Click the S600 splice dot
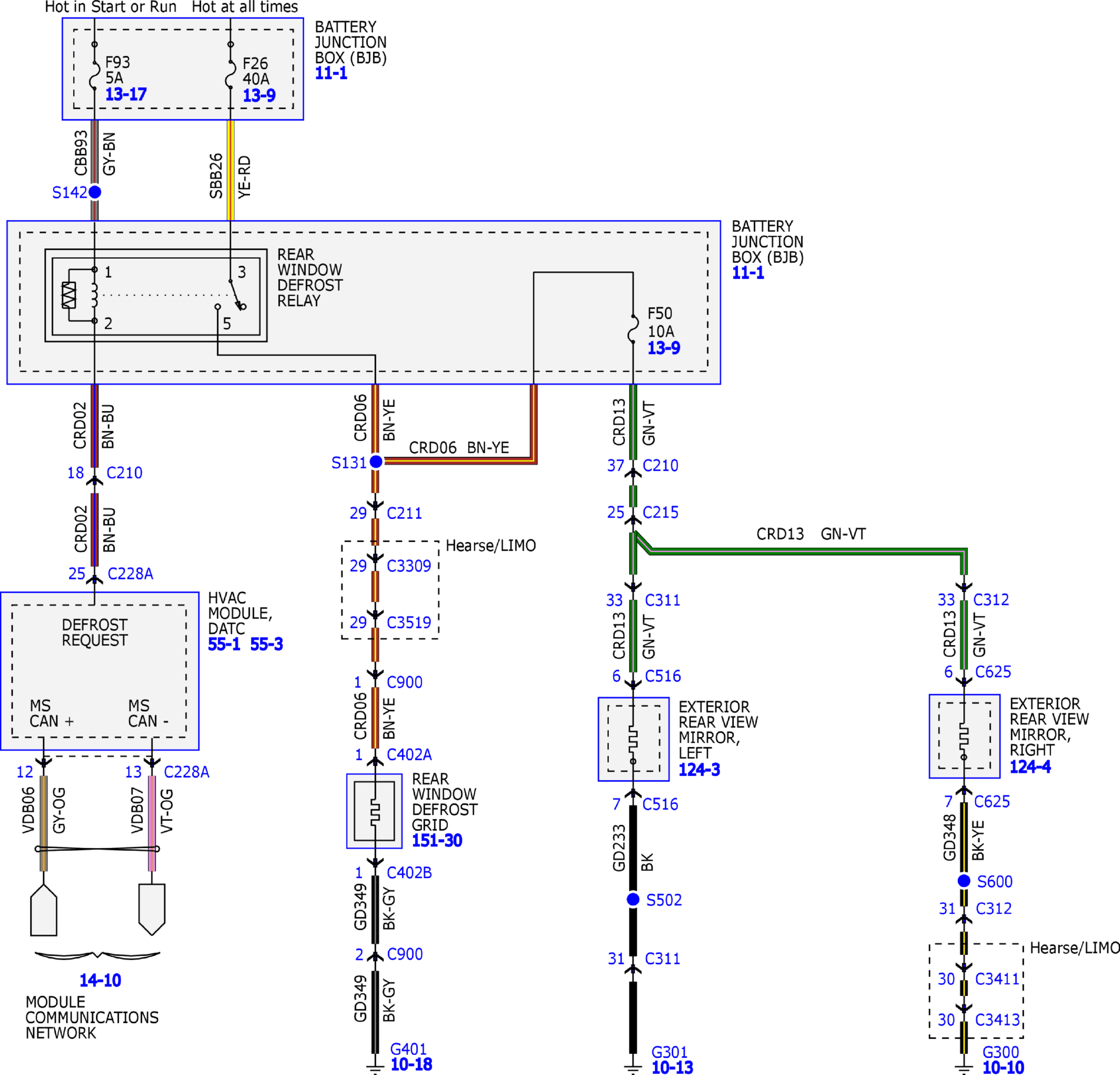 [964, 881]
